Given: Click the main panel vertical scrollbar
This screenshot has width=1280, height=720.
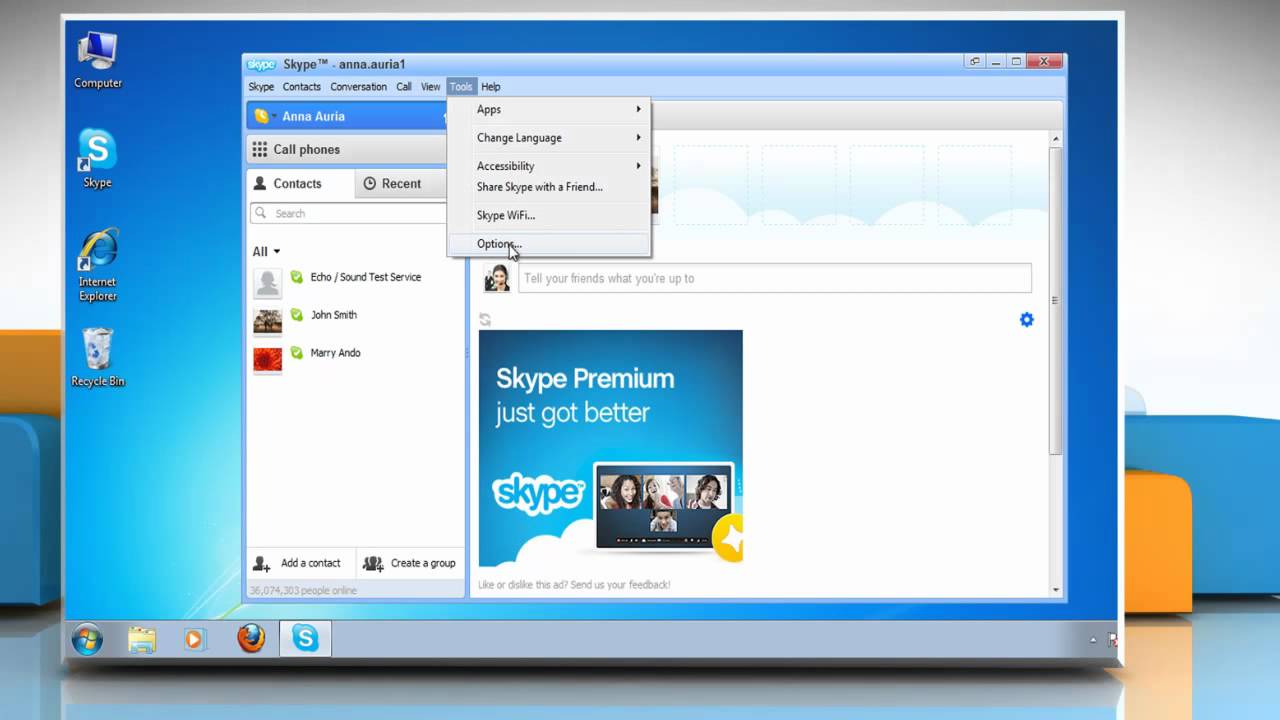Looking at the screenshot, I should (x=1055, y=300).
